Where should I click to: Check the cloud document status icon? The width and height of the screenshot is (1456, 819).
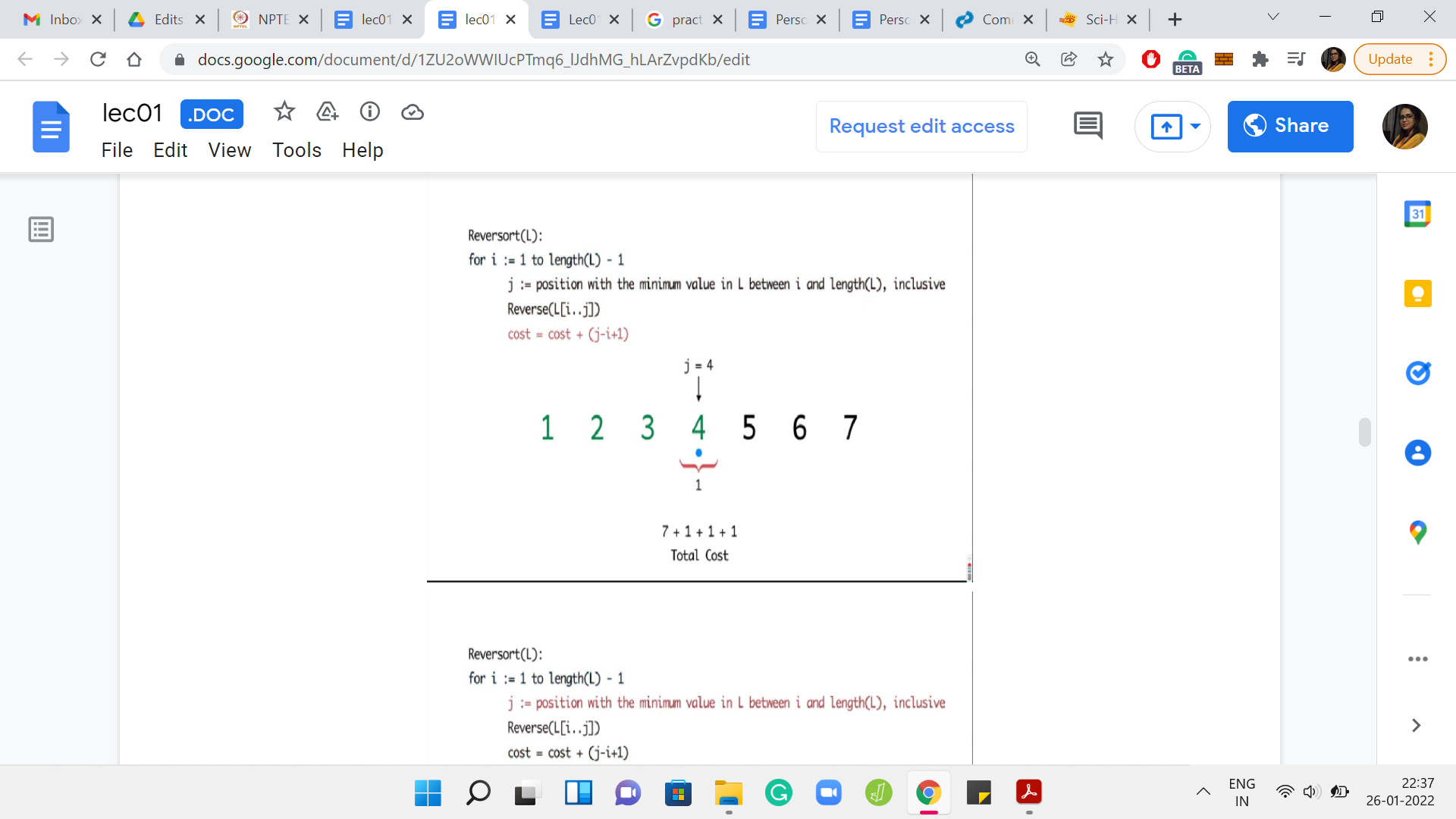(x=412, y=112)
